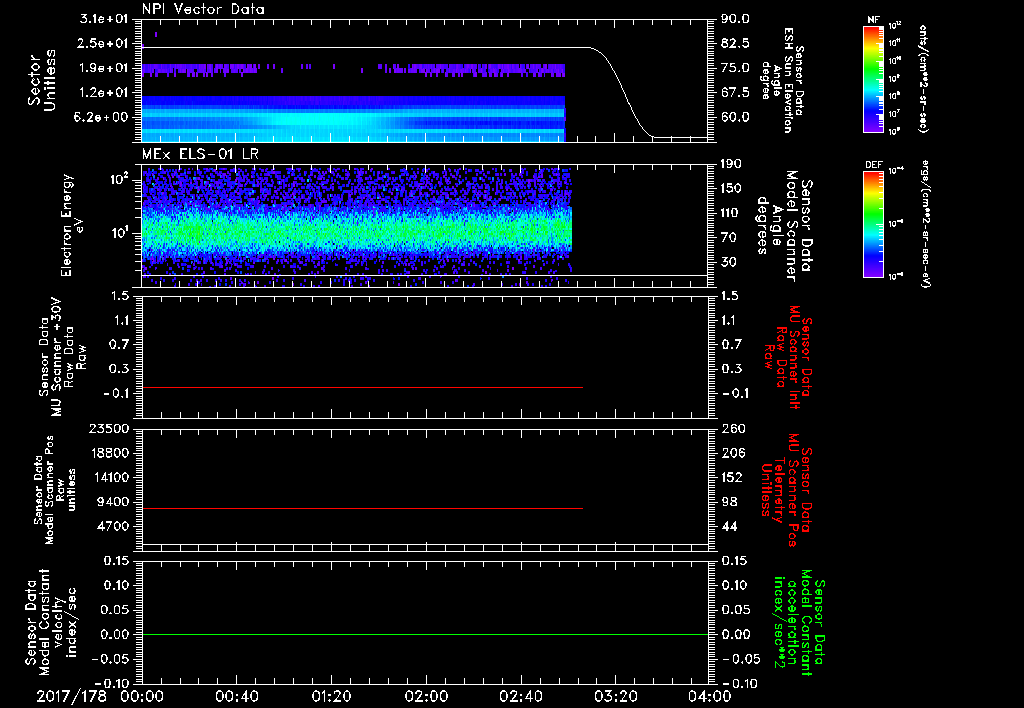Click the "Sector Unitless" axis title

click(42, 80)
